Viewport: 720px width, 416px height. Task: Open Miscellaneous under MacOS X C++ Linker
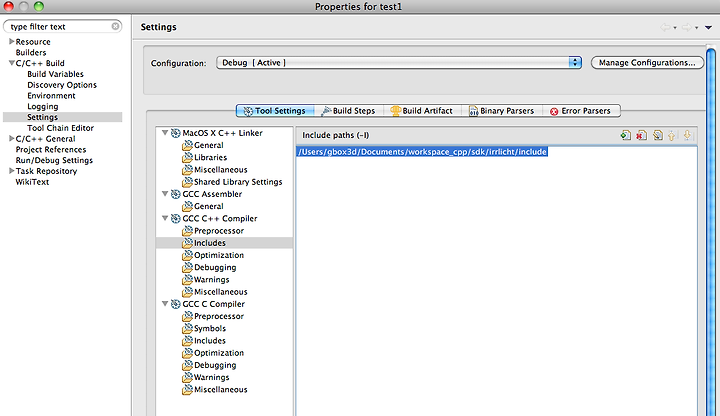click(x=220, y=170)
